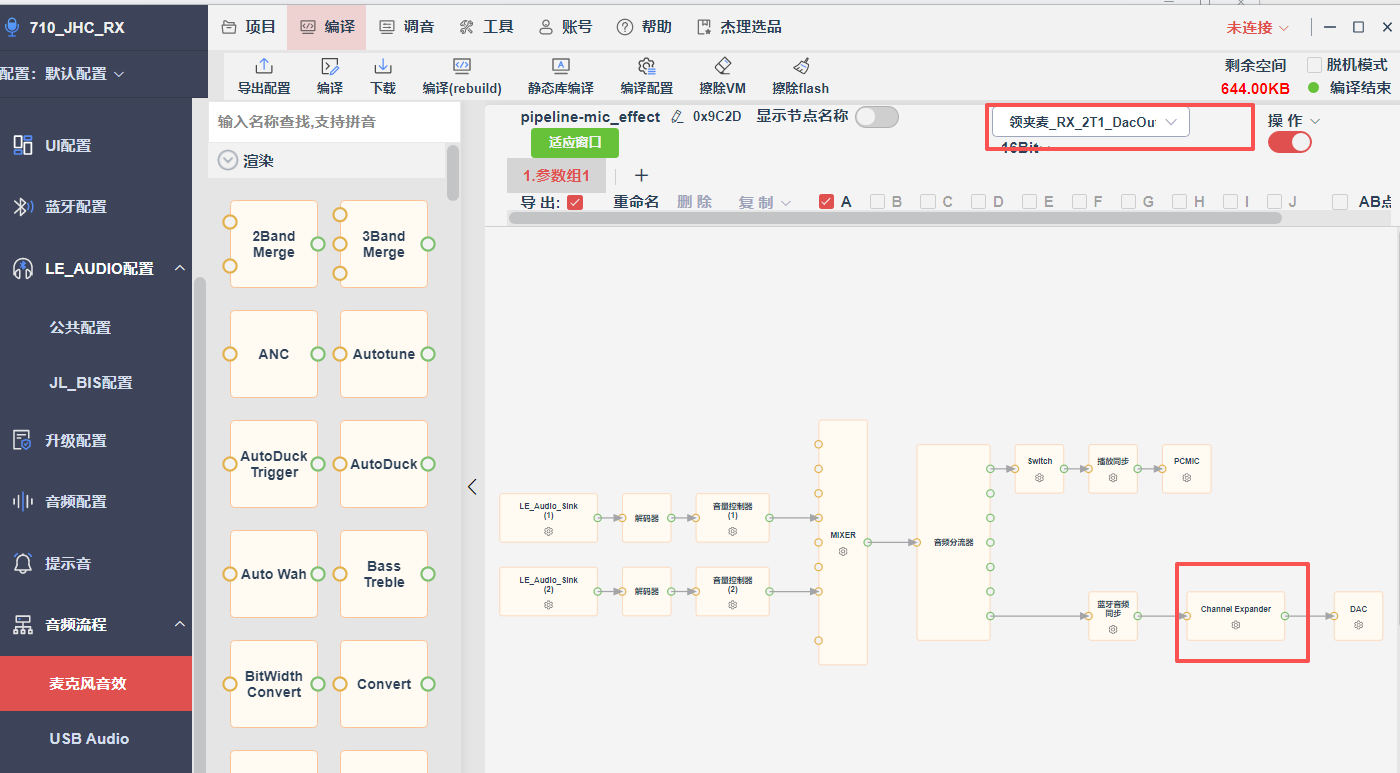Edit pipeline name with pencil icon
The height and width of the screenshot is (773, 1400).
(677, 117)
